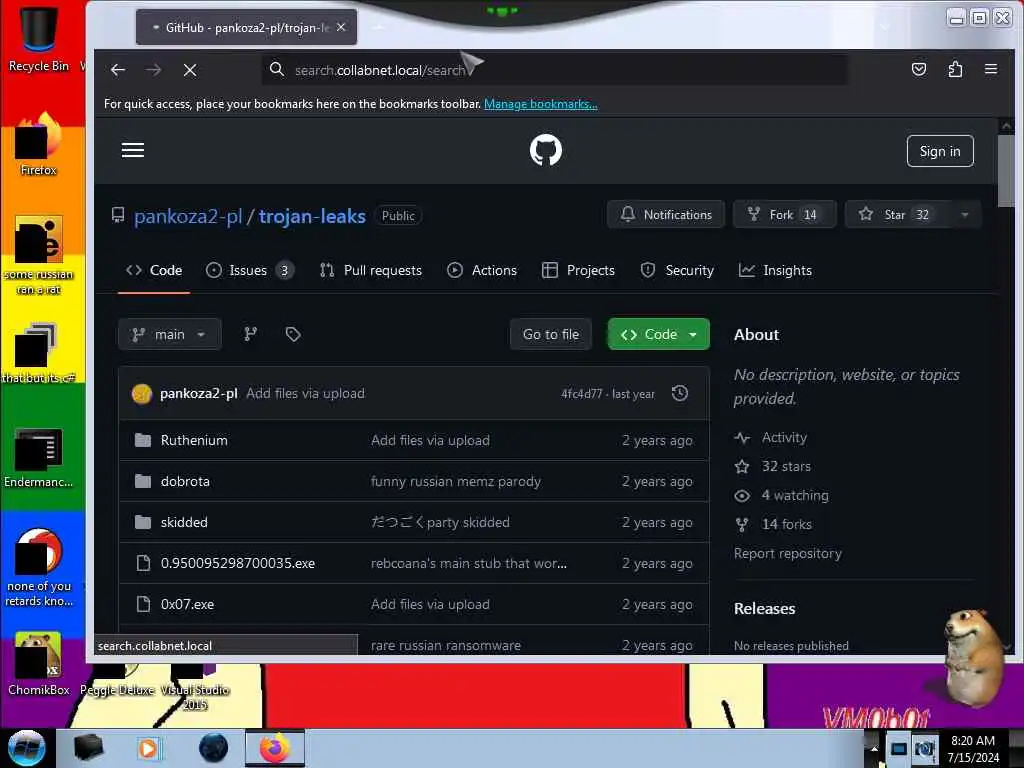This screenshot has width=1024, height=768.
Task: Click the GitHub octocat logo
Action: [x=545, y=150]
